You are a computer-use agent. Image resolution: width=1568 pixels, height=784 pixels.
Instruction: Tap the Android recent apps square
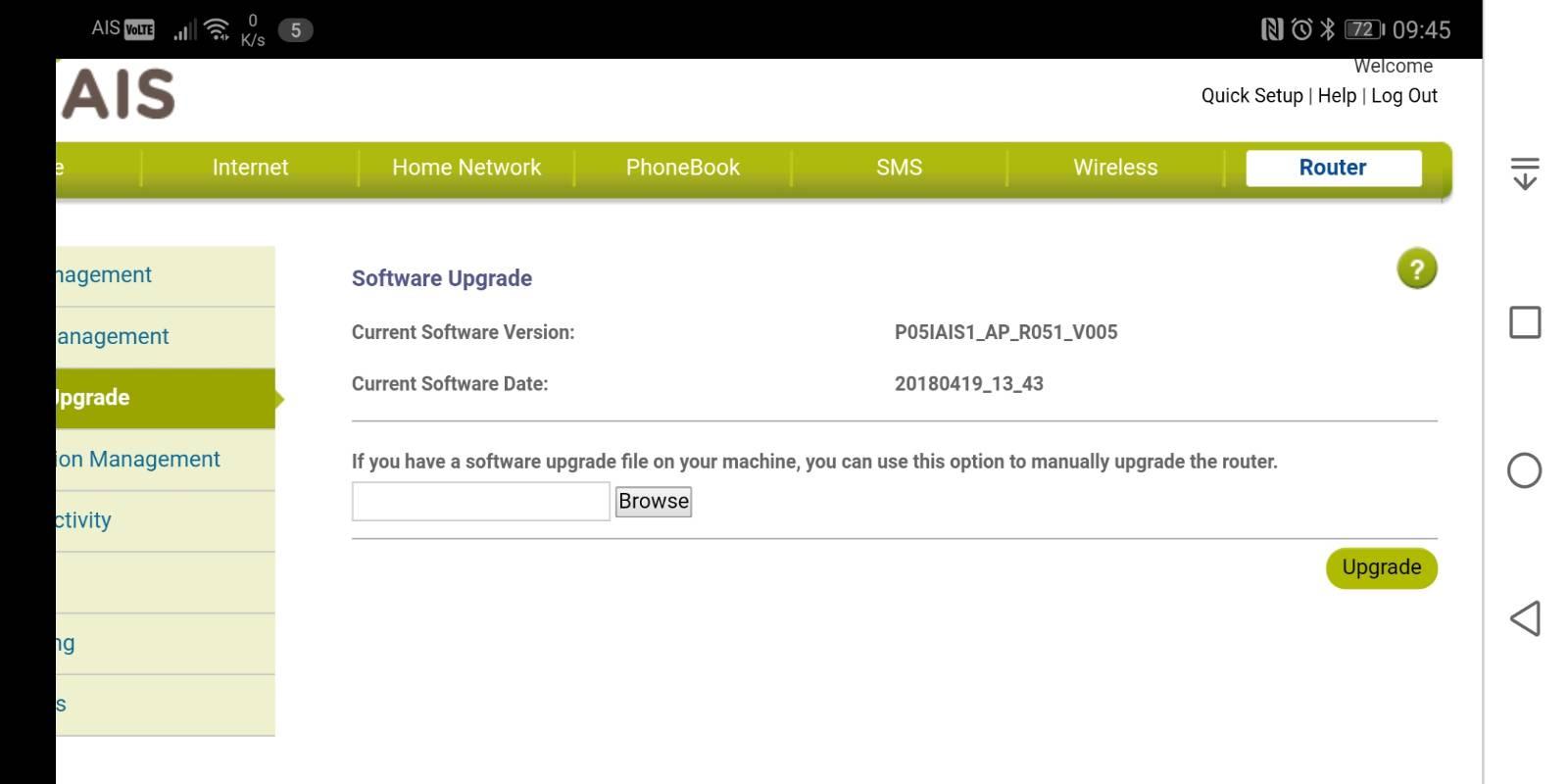[x=1525, y=322]
